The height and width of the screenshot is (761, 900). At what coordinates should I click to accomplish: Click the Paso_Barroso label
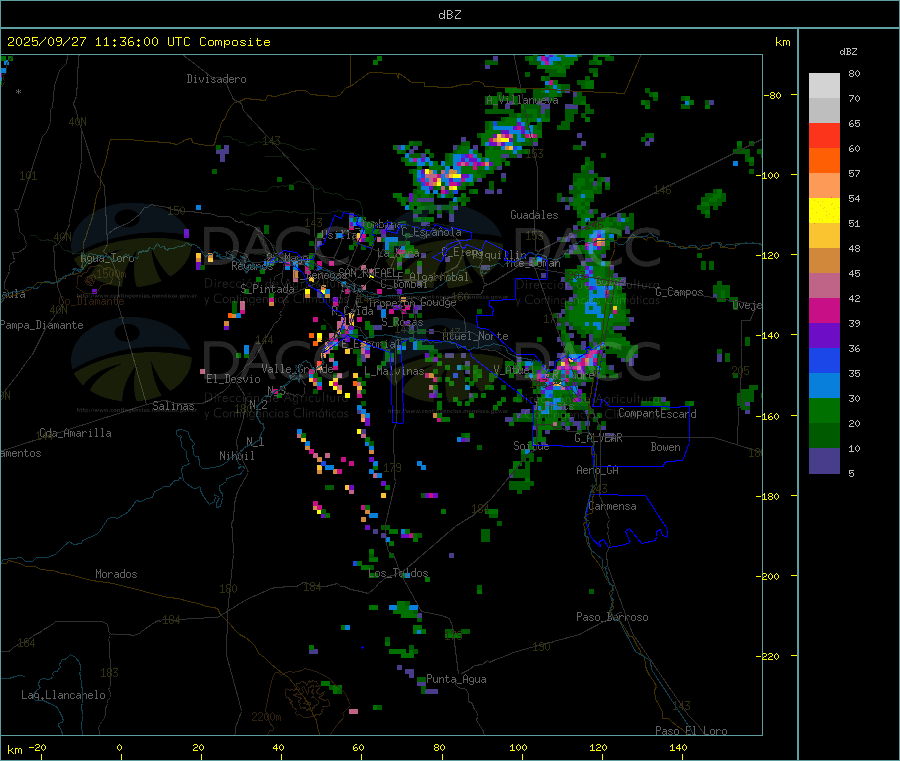click(x=612, y=617)
